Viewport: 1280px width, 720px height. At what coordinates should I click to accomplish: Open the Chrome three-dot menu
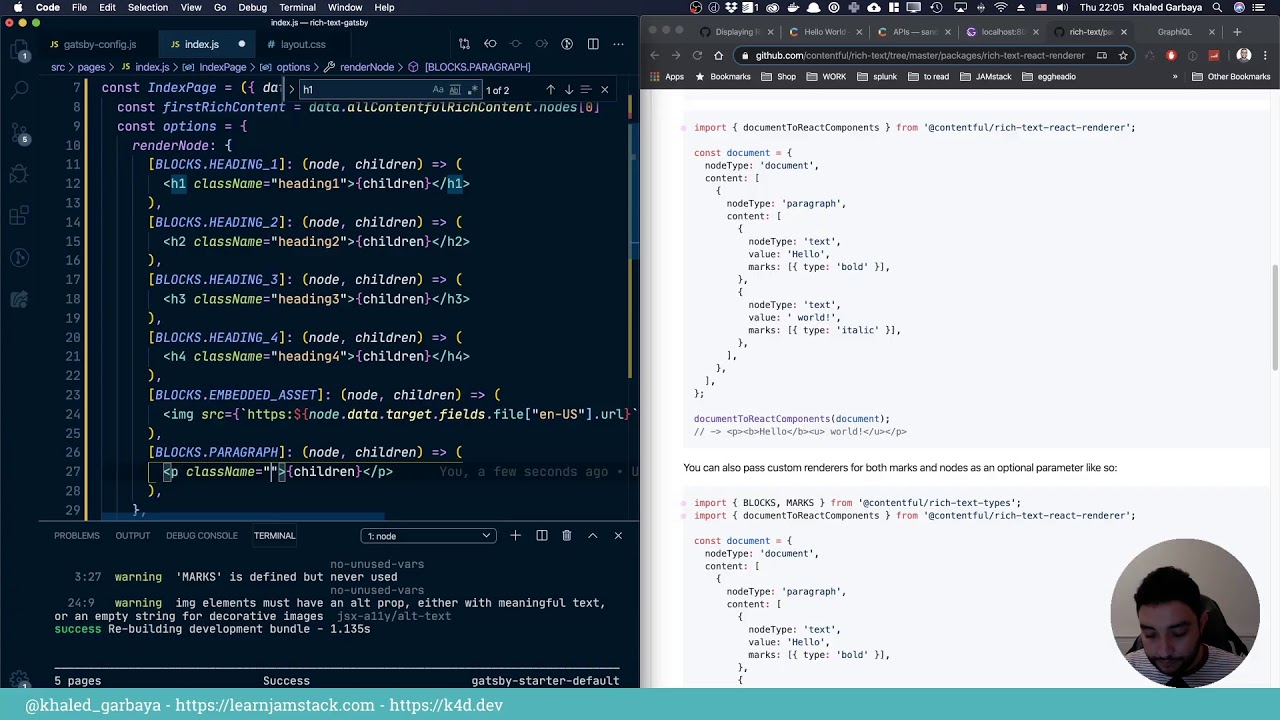click(1265, 56)
